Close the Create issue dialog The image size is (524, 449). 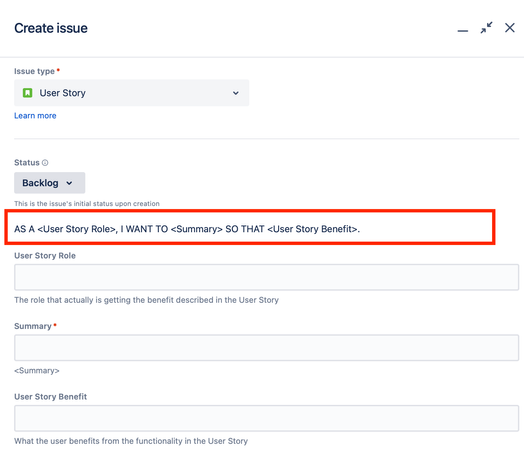[510, 28]
